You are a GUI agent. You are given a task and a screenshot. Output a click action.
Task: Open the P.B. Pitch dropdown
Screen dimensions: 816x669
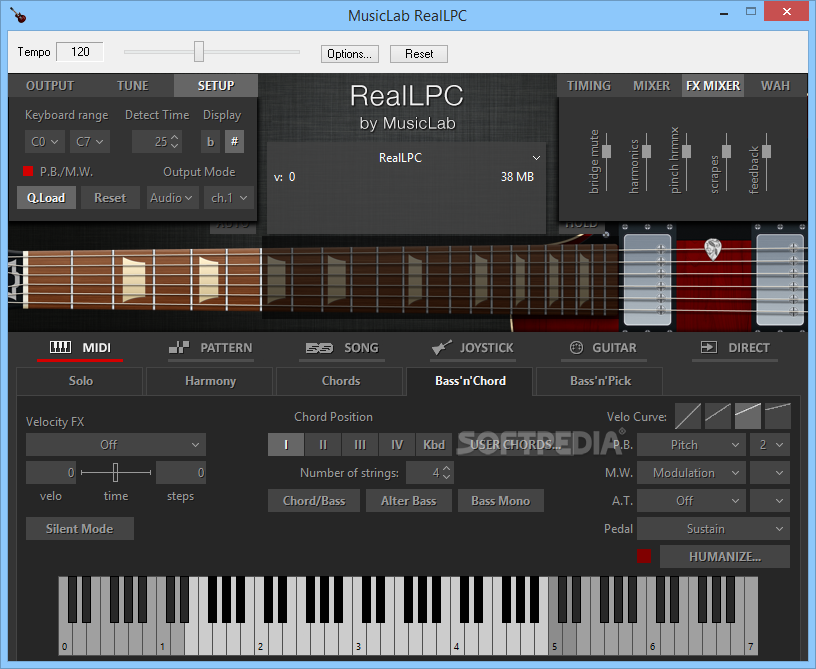click(x=691, y=445)
